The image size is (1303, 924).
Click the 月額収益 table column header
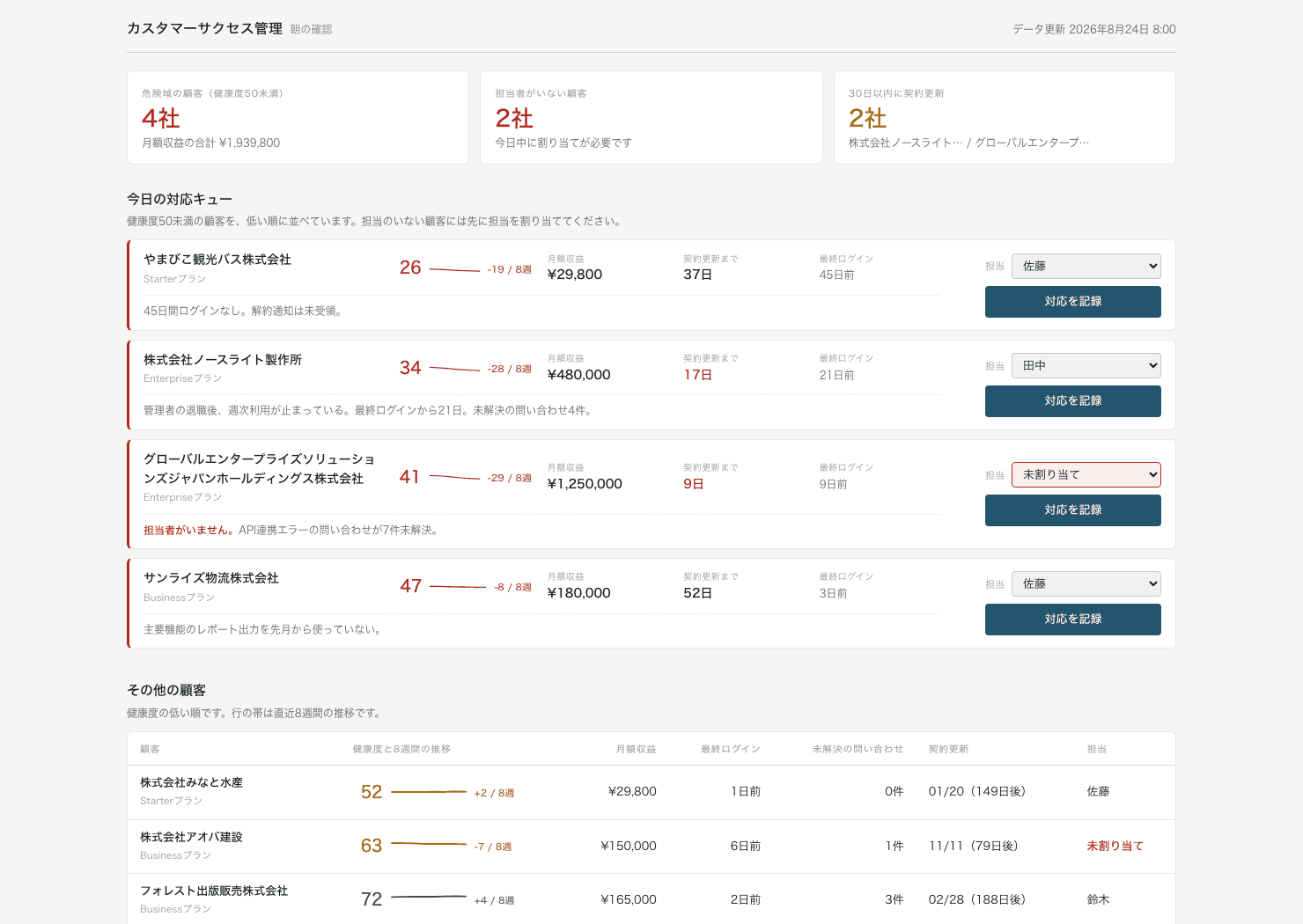tap(636, 749)
